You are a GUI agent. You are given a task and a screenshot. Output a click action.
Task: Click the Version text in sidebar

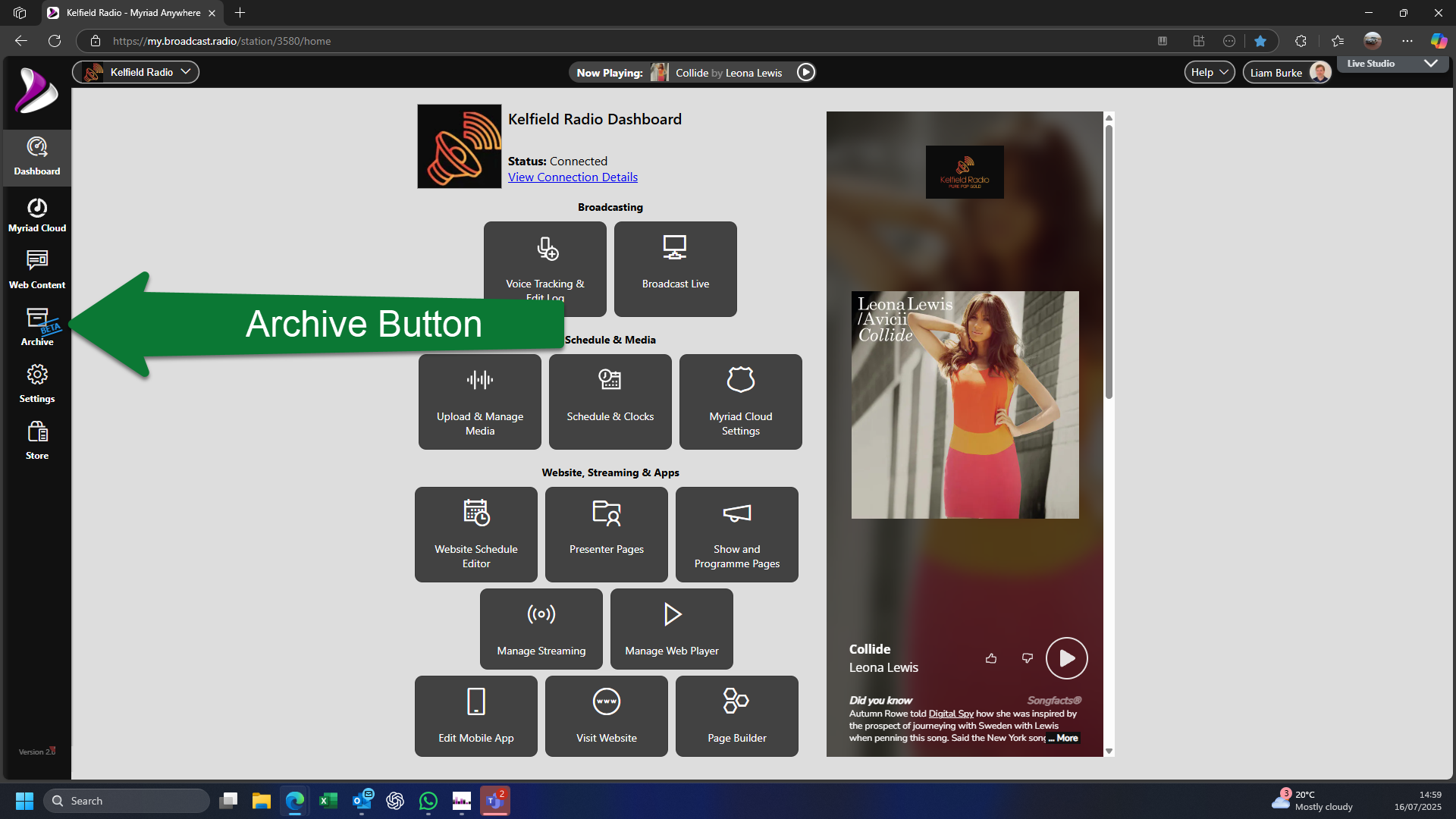point(36,752)
